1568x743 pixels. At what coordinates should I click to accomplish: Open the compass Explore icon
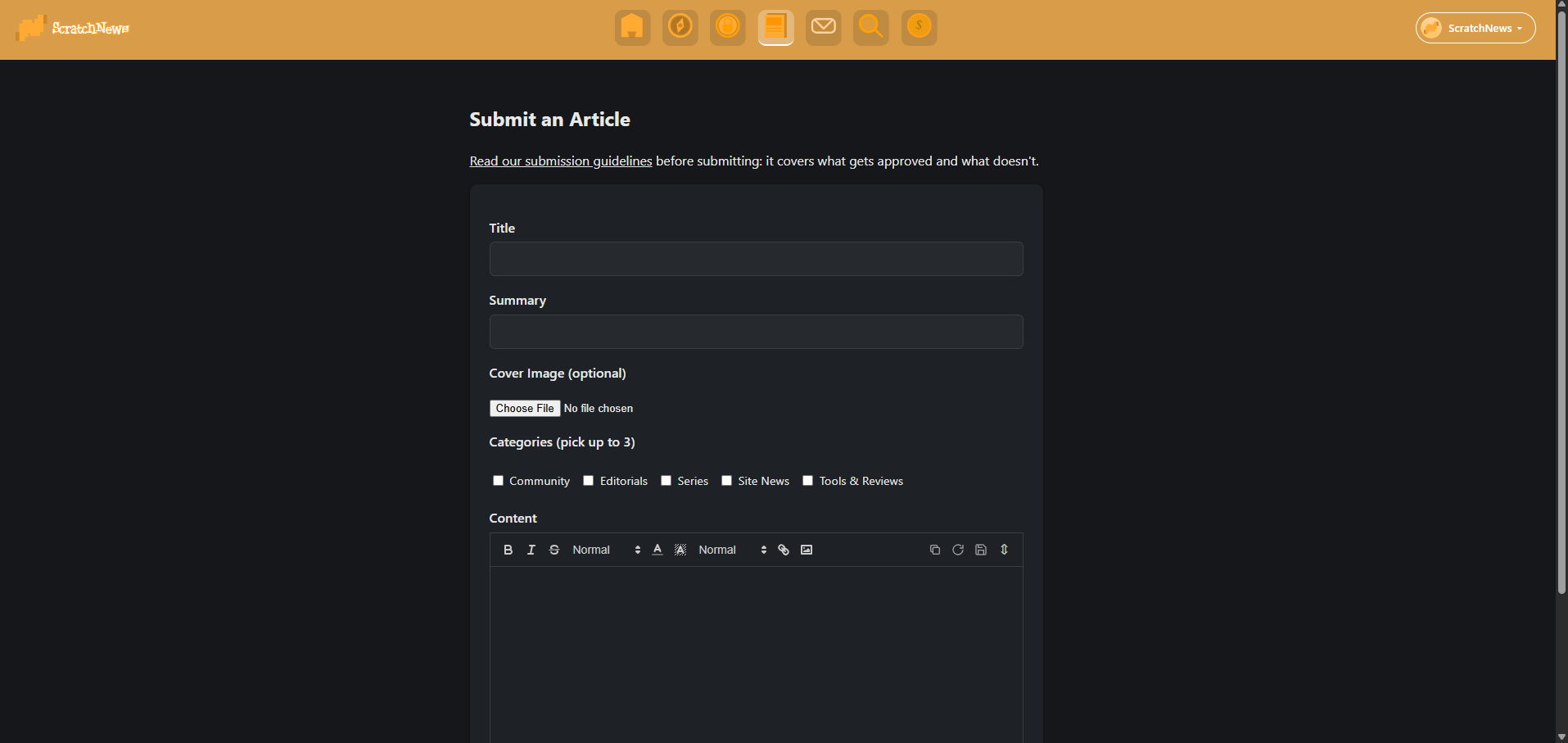(x=680, y=28)
